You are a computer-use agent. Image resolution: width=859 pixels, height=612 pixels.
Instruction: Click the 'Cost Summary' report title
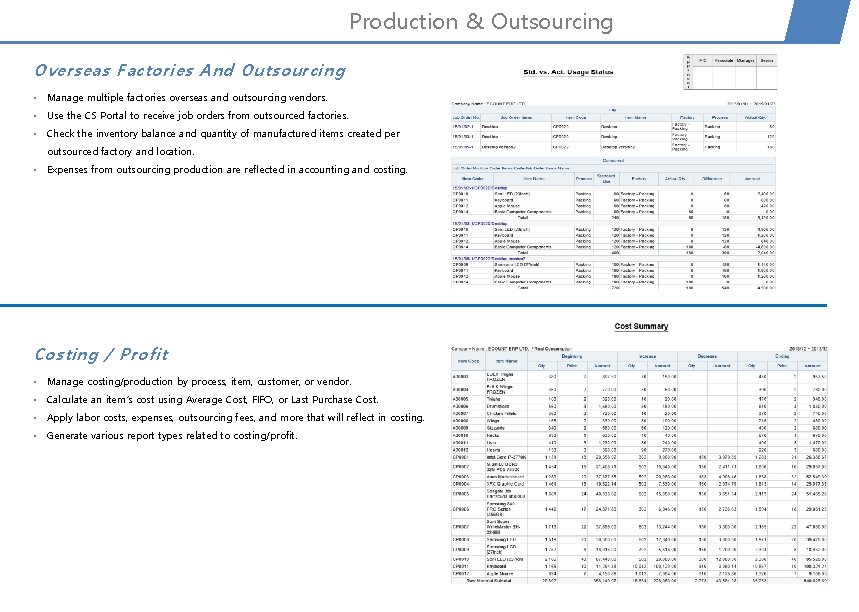(x=641, y=326)
